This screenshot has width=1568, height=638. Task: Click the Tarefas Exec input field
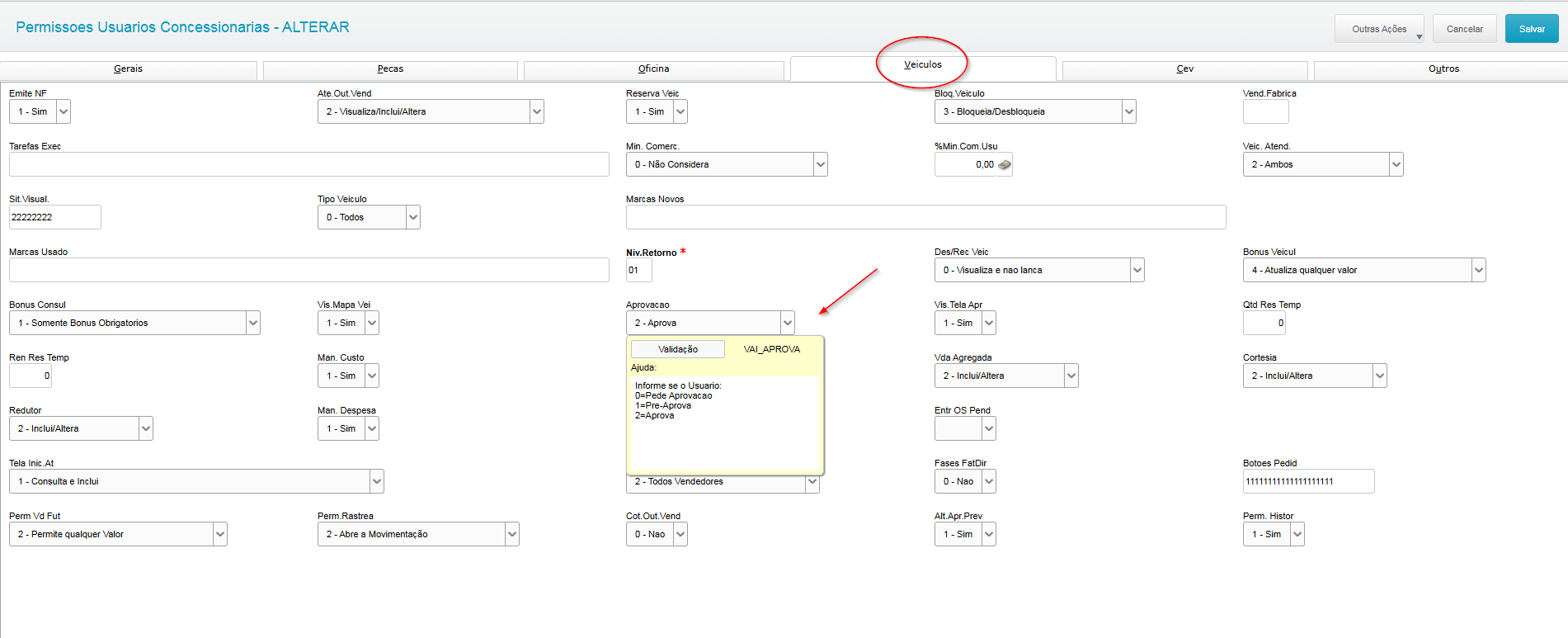[x=308, y=164]
